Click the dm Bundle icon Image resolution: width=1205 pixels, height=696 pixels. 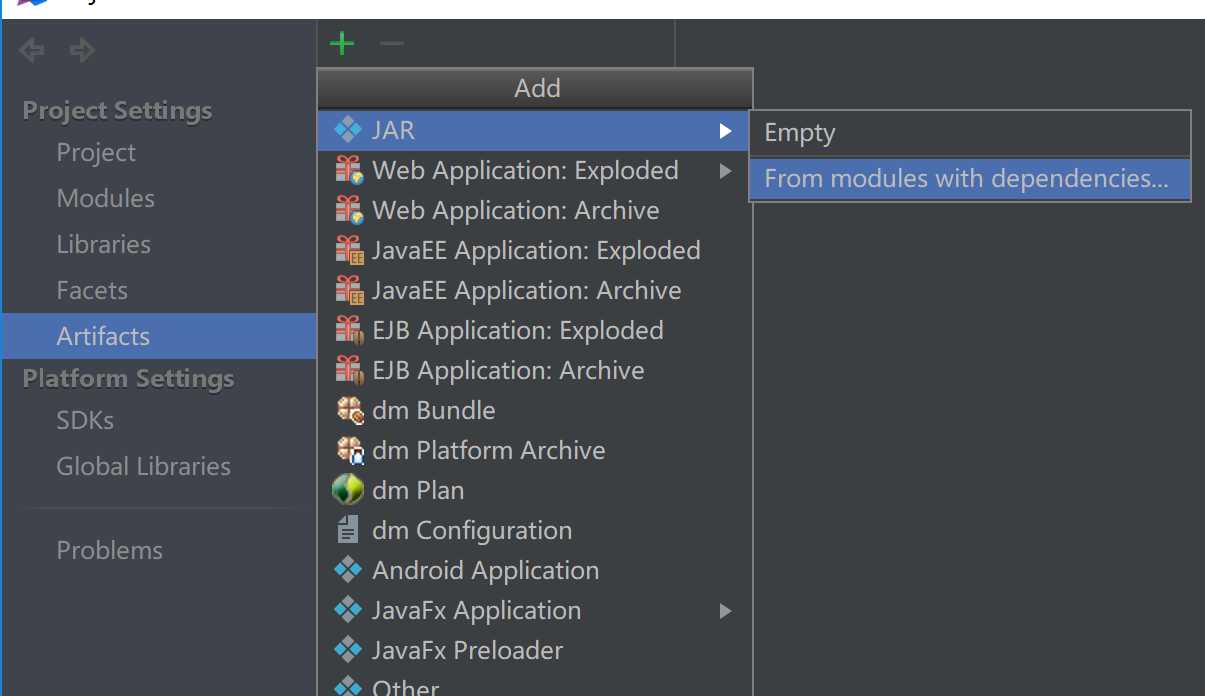tap(349, 410)
